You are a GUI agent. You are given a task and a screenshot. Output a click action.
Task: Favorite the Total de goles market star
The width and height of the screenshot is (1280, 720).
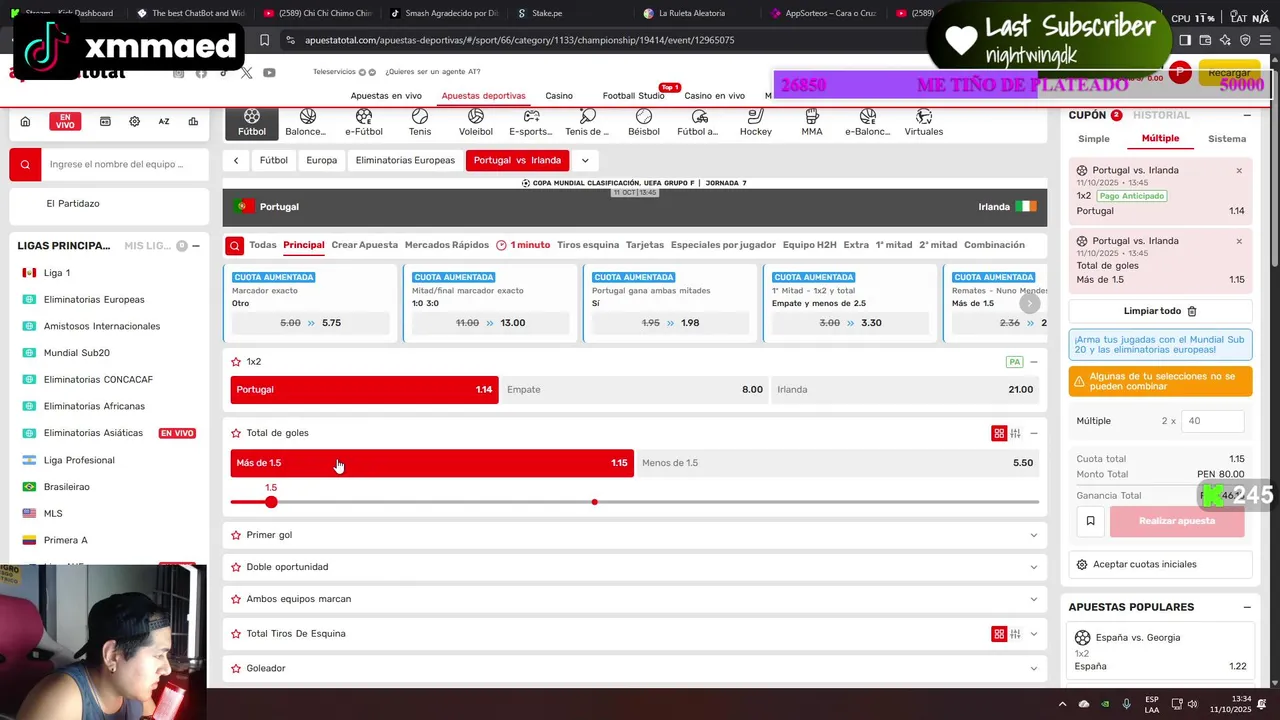point(236,433)
